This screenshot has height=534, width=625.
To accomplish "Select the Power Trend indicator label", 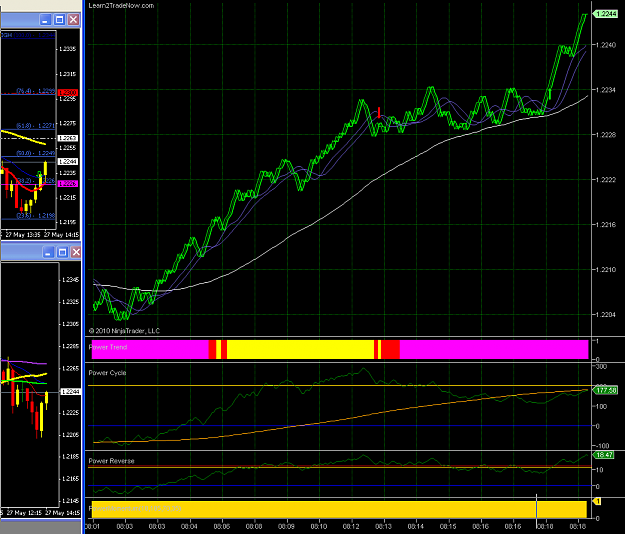I will (108, 347).
